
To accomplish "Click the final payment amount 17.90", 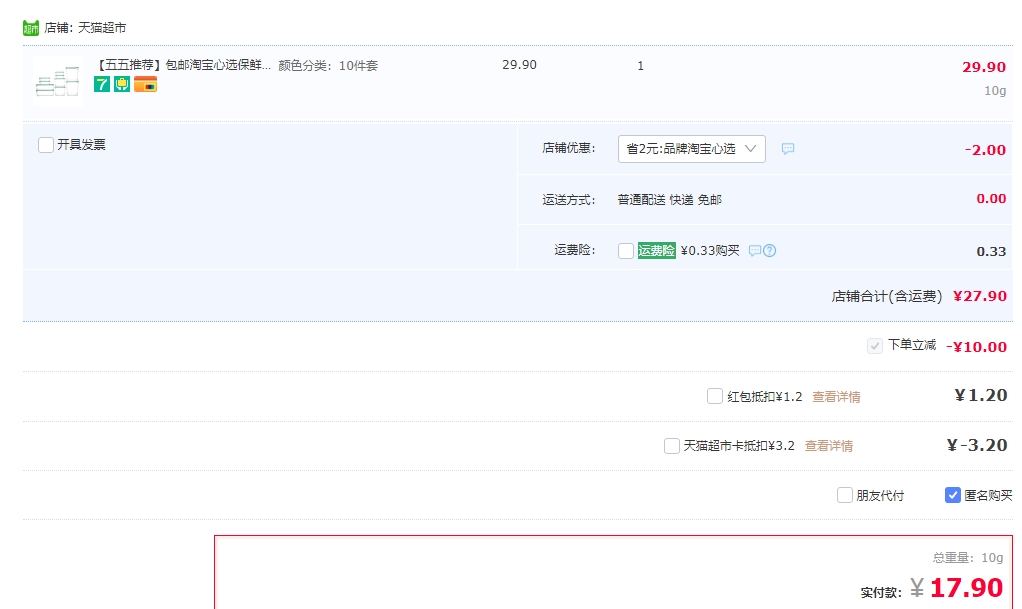I will click(x=967, y=588).
